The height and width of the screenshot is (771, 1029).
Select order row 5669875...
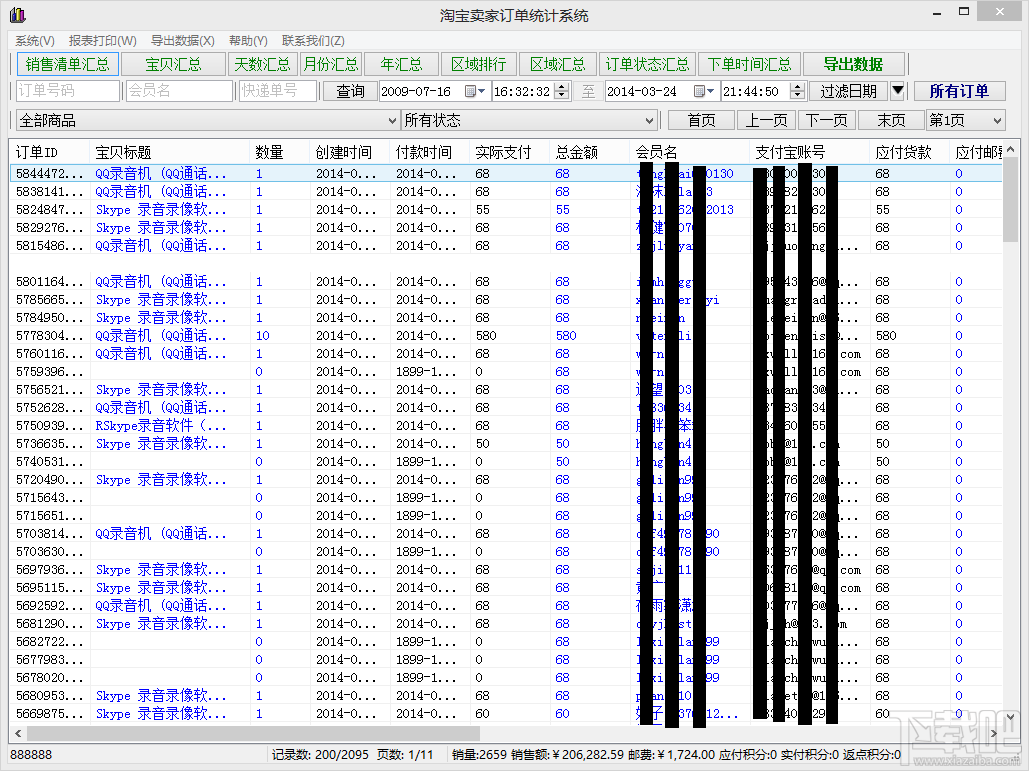click(x=506, y=714)
